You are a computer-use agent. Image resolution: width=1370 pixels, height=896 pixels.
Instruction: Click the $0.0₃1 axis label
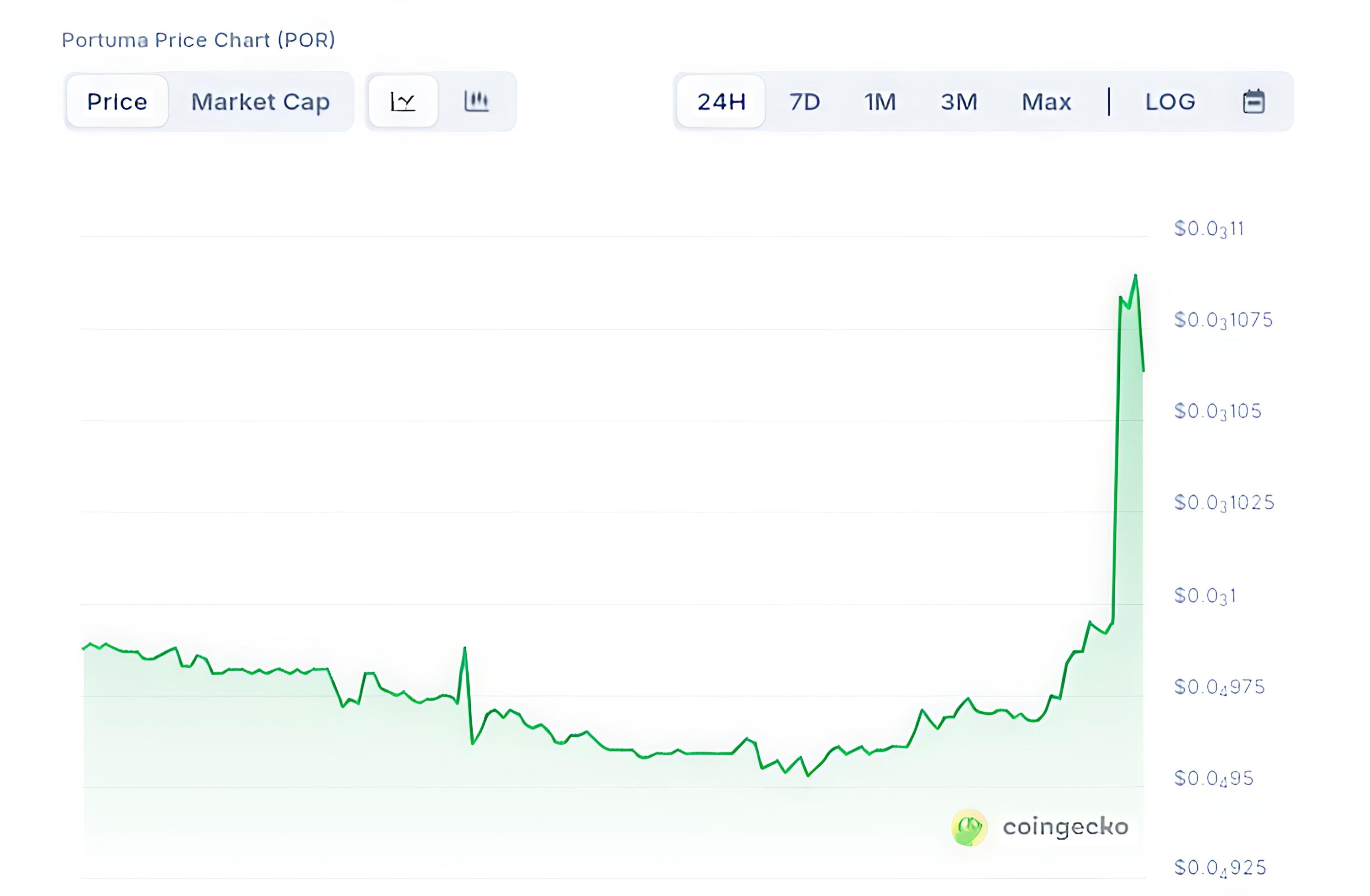(x=1205, y=596)
